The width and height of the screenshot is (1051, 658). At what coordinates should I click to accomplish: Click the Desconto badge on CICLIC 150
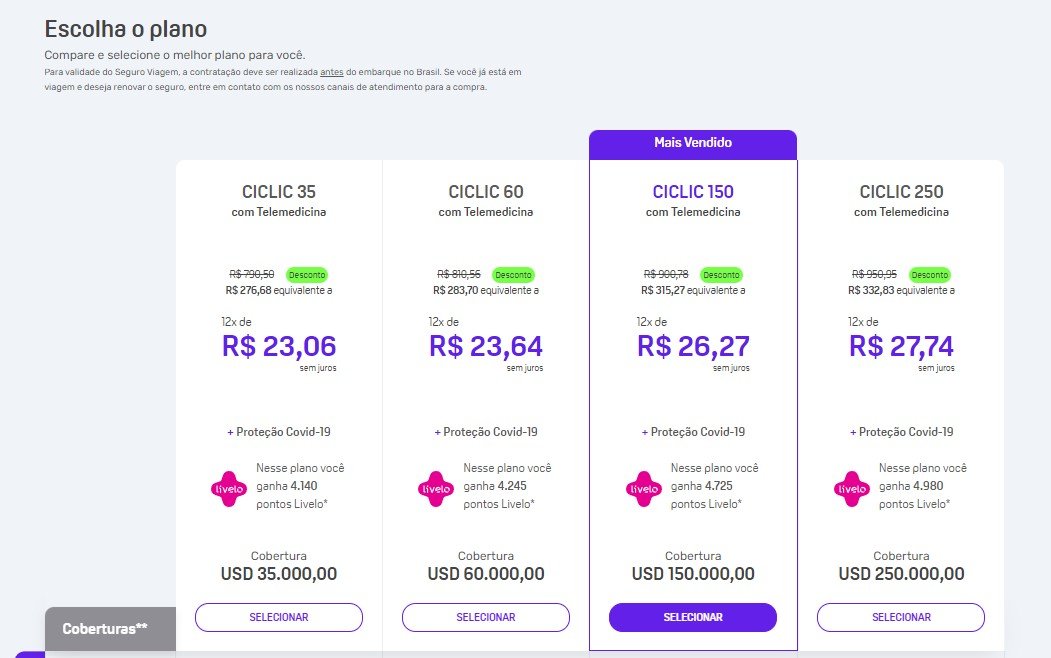[721, 275]
